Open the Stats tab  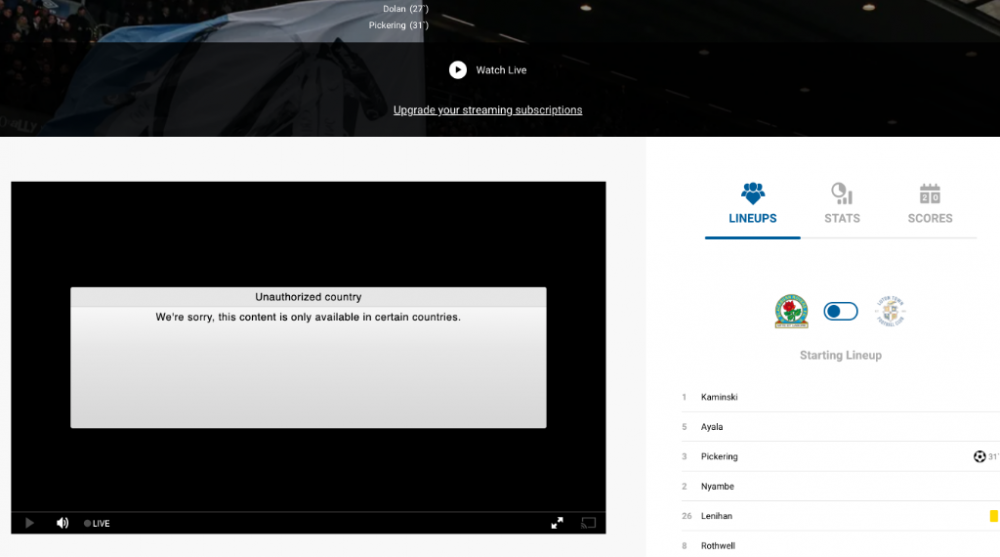coord(841,203)
